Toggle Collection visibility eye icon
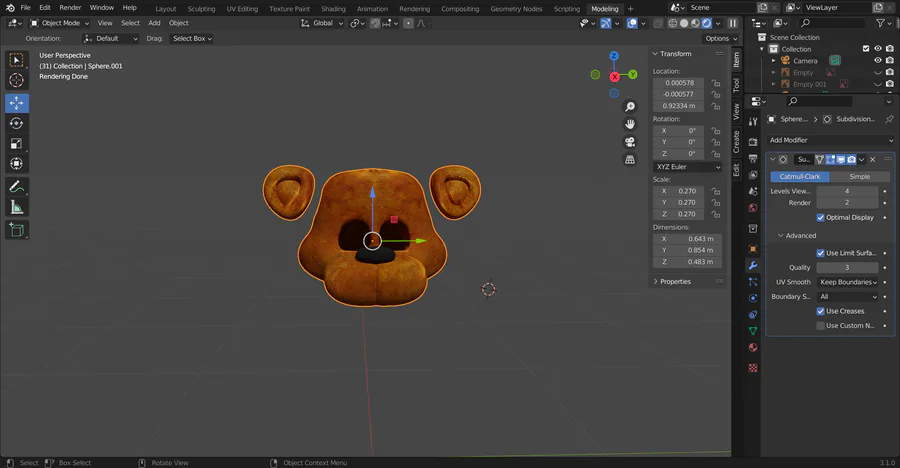This screenshot has height=468, width=900. coord(878,49)
